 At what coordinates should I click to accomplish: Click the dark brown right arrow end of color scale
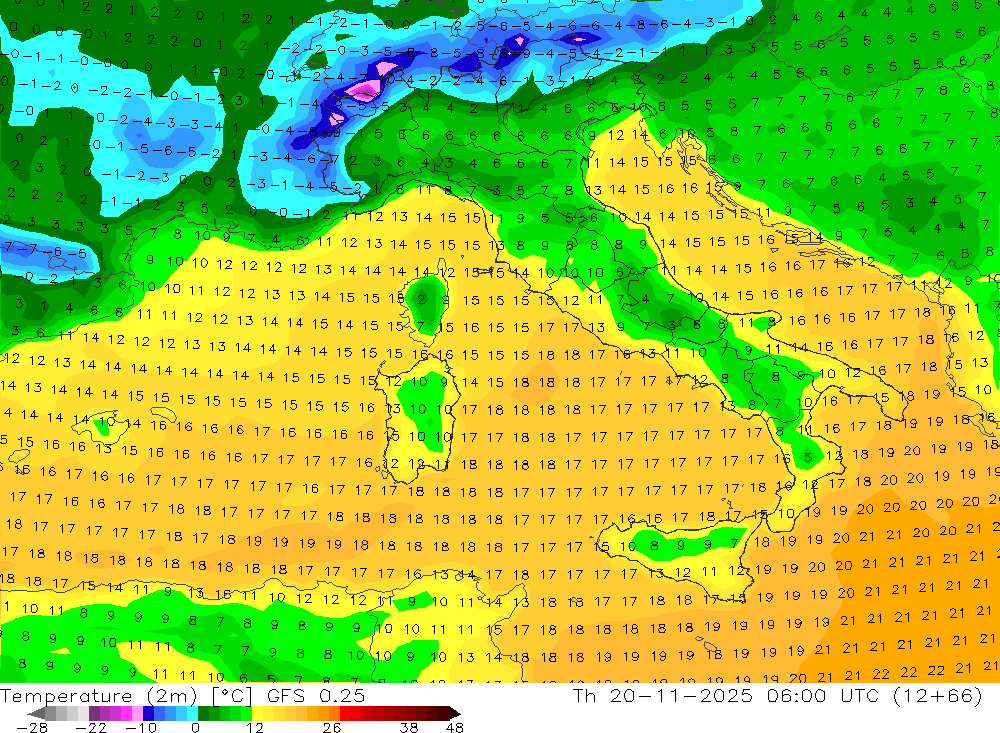(455, 714)
